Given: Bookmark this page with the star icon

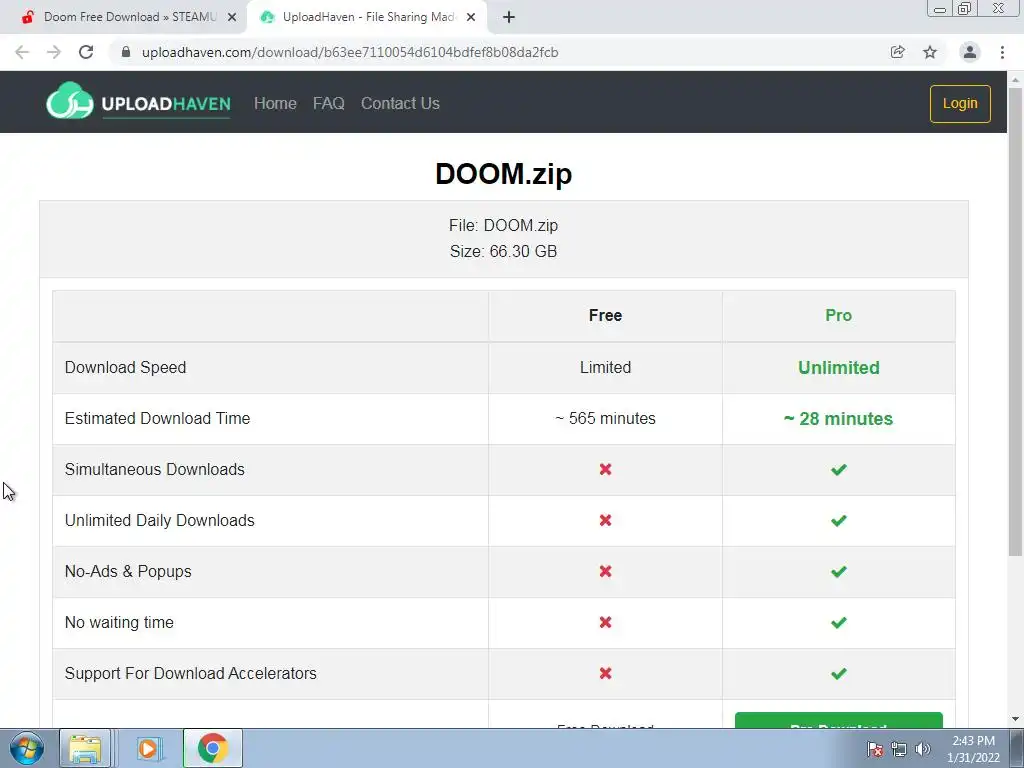Looking at the screenshot, I should 930,52.
